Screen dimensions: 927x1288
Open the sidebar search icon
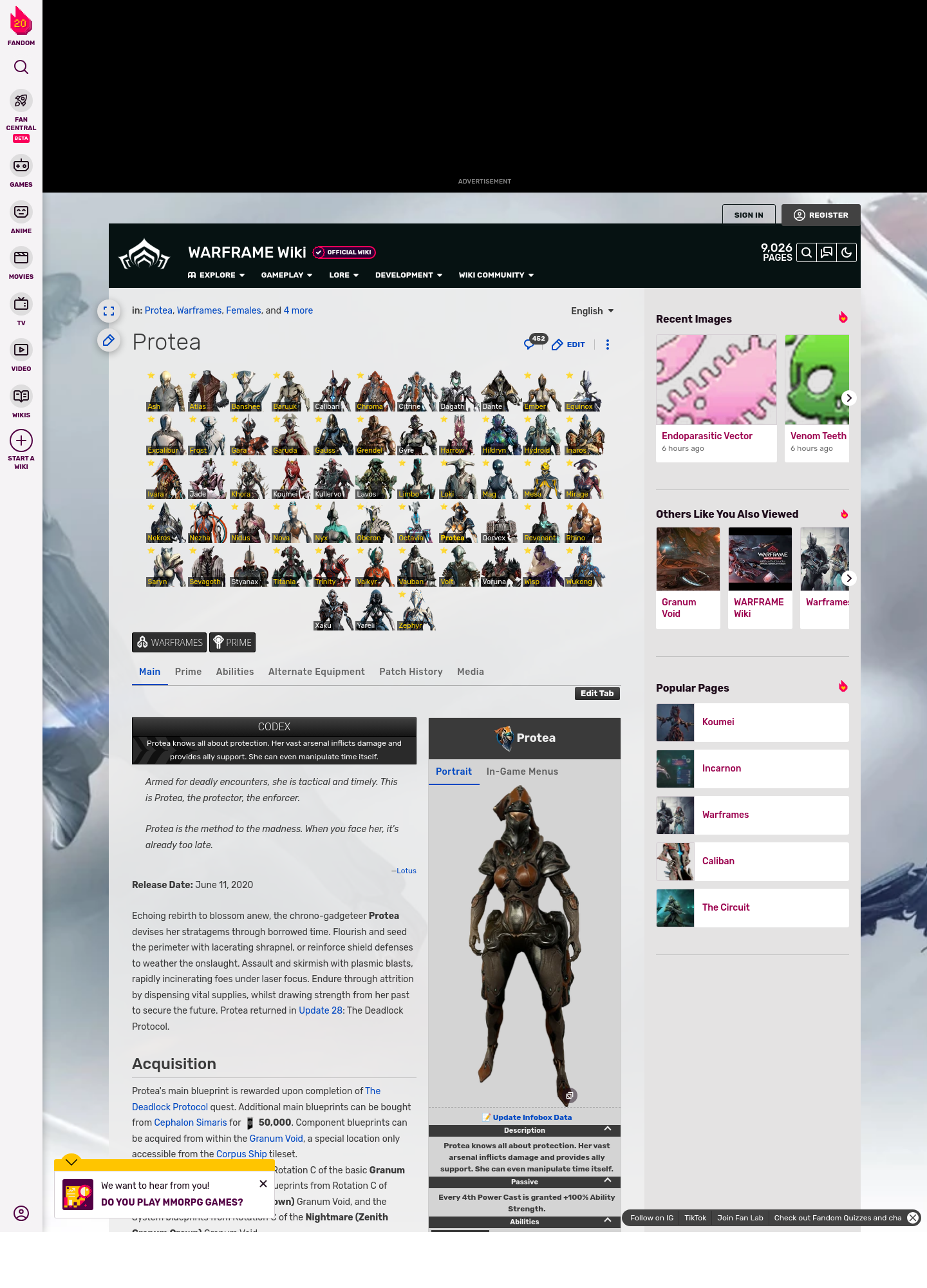point(21,67)
